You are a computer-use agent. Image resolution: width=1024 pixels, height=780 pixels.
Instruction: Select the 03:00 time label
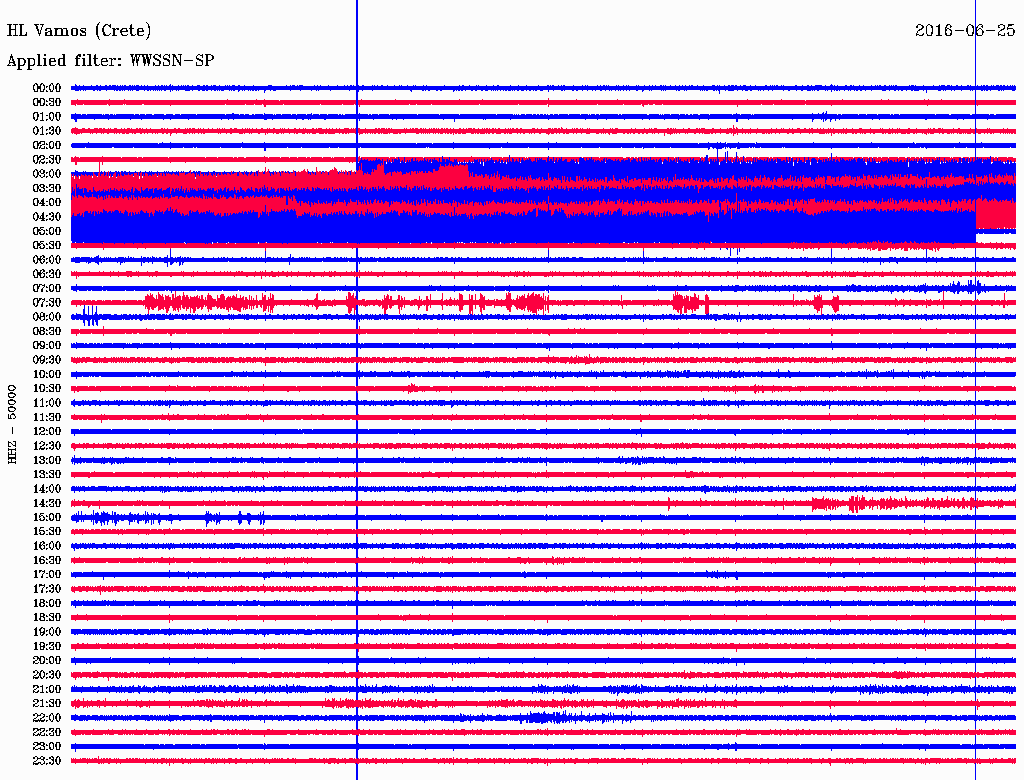pyautogui.click(x=47, y=174)
